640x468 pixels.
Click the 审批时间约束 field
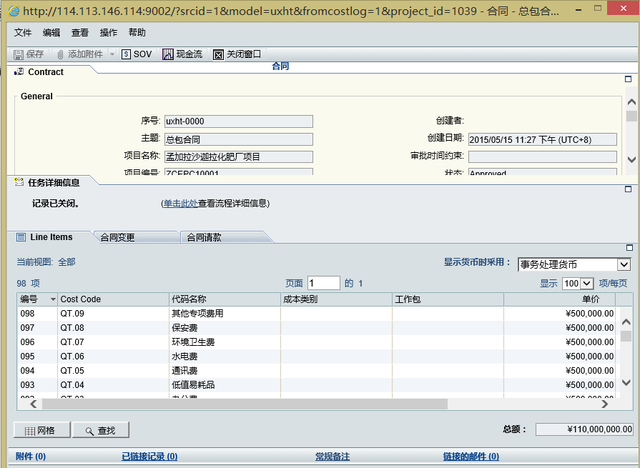point(542,157)
